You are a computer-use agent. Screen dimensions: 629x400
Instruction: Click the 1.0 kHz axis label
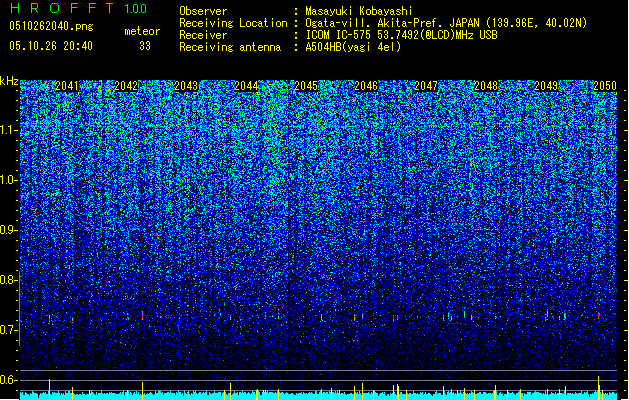(x=9, y=180)
